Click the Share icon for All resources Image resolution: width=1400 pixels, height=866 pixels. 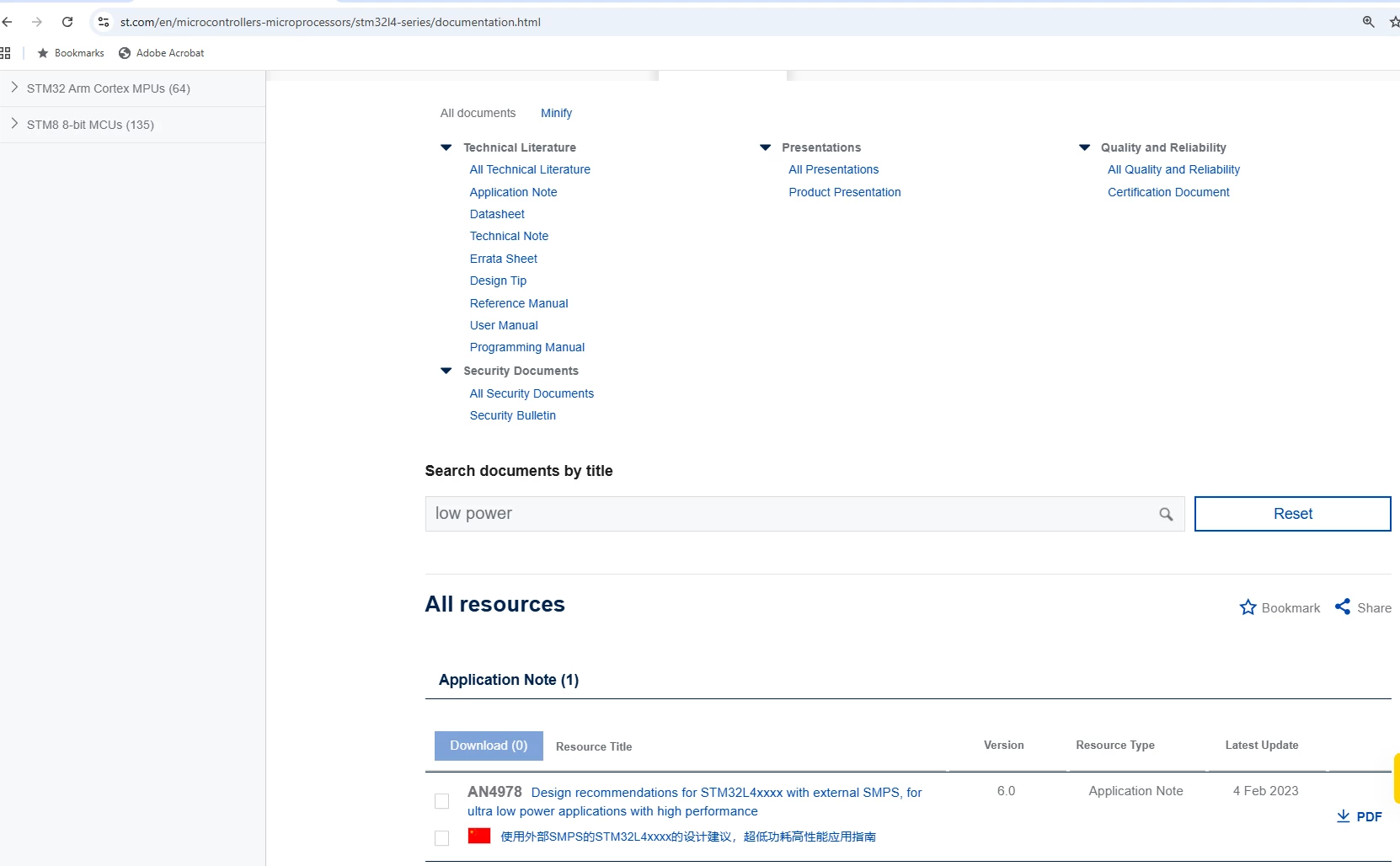point(1343,607)
